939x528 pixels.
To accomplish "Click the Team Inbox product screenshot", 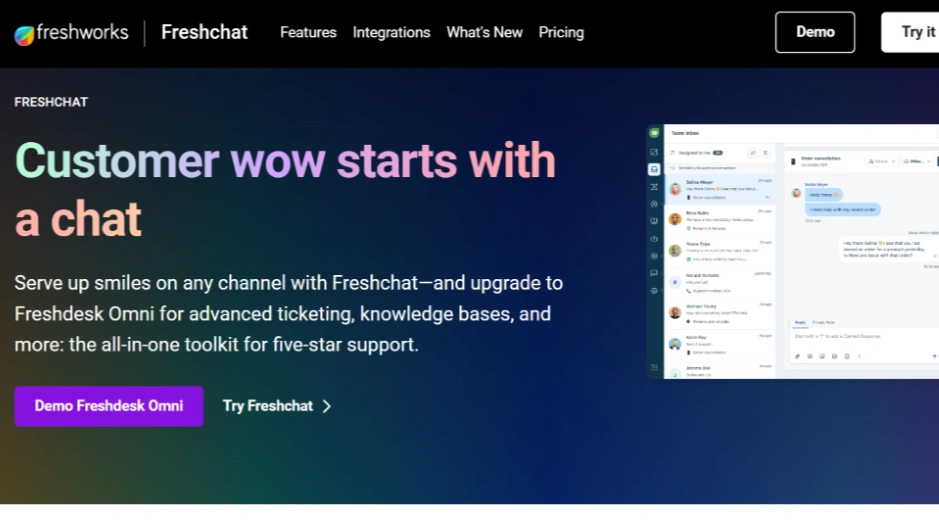I will point(793,251).
